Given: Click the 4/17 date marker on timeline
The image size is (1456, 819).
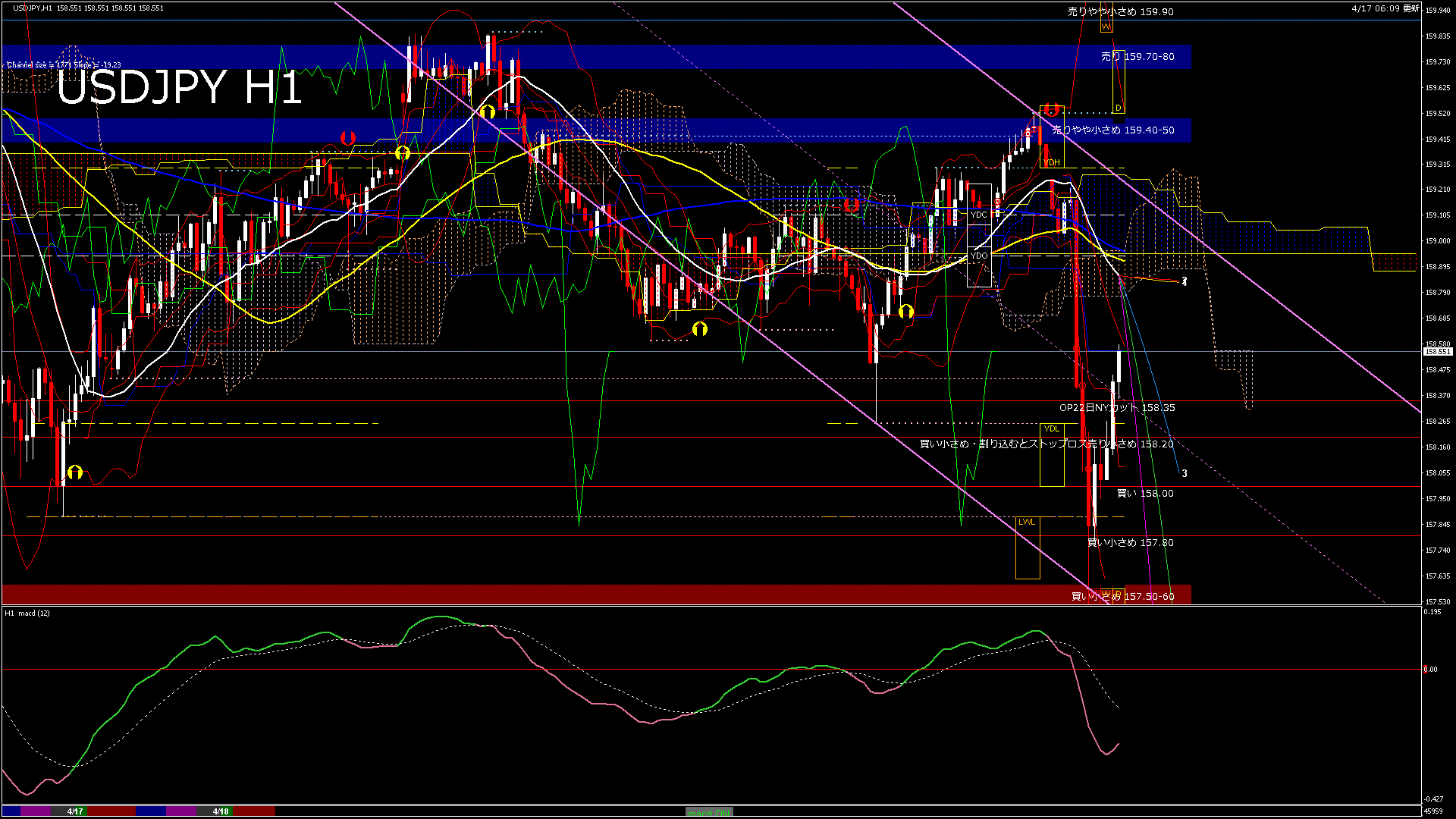Looking at the screenshot, I should tap(74, 811).
